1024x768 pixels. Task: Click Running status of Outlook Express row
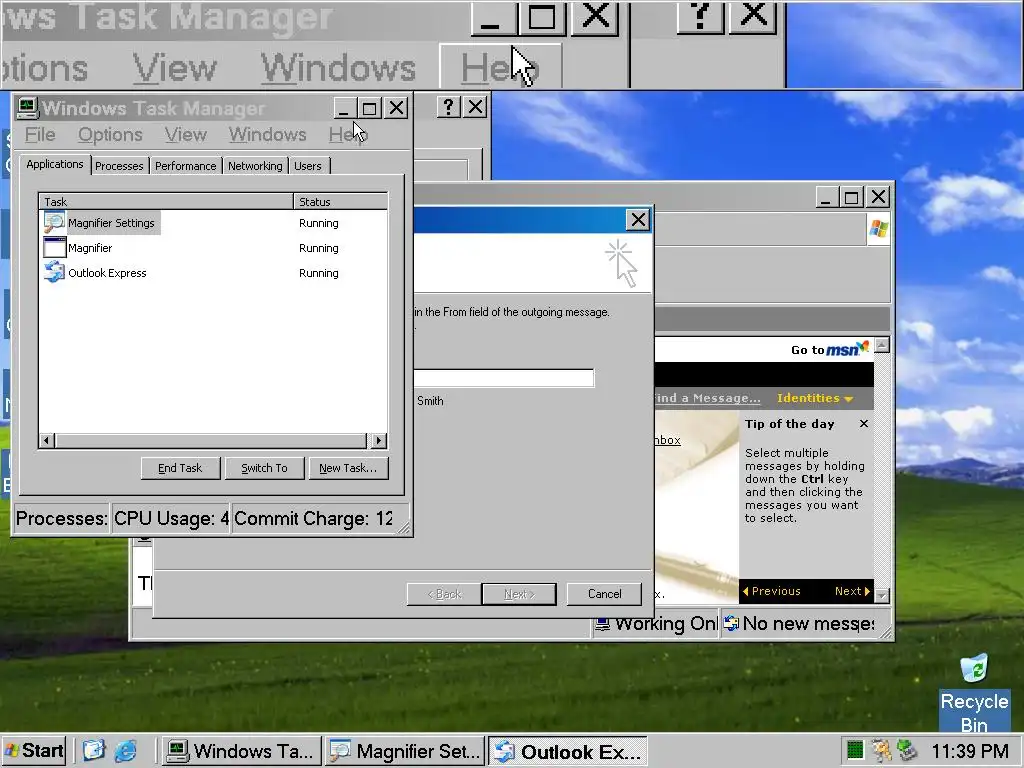point(319,273)
